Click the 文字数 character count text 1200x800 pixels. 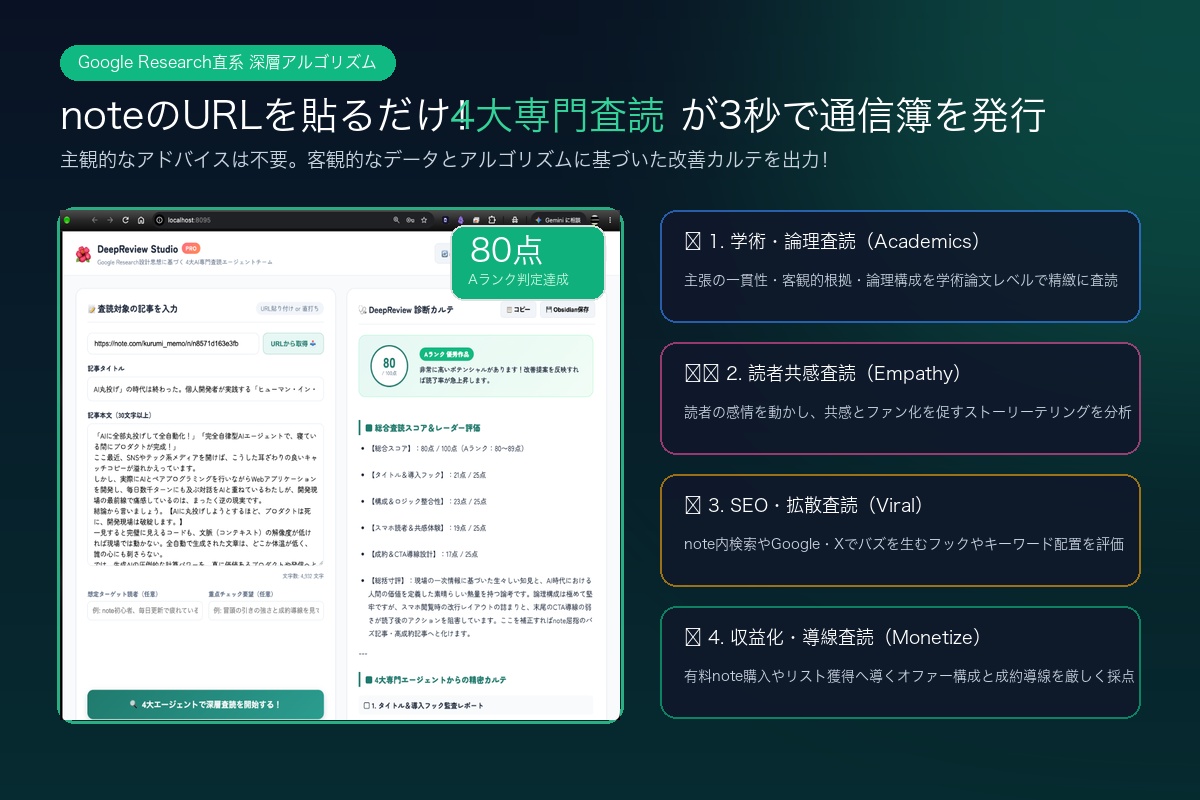coord(302,575)
